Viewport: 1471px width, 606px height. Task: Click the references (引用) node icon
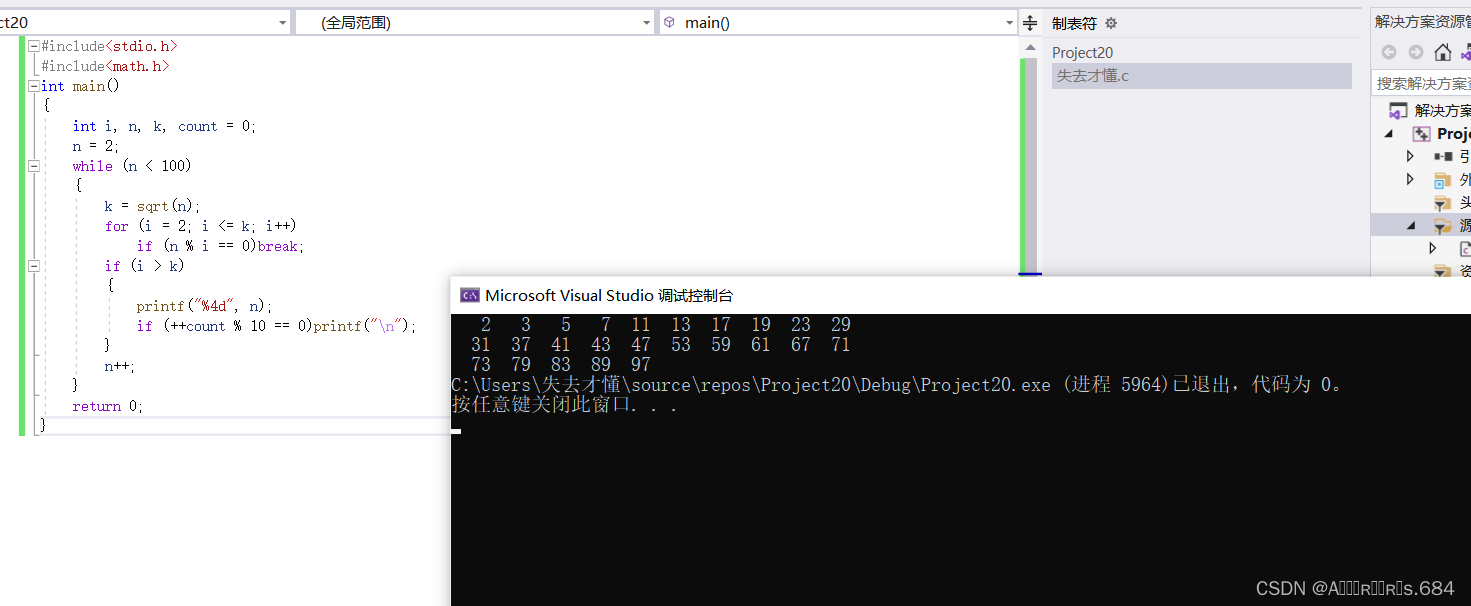tap(1443, 156)
